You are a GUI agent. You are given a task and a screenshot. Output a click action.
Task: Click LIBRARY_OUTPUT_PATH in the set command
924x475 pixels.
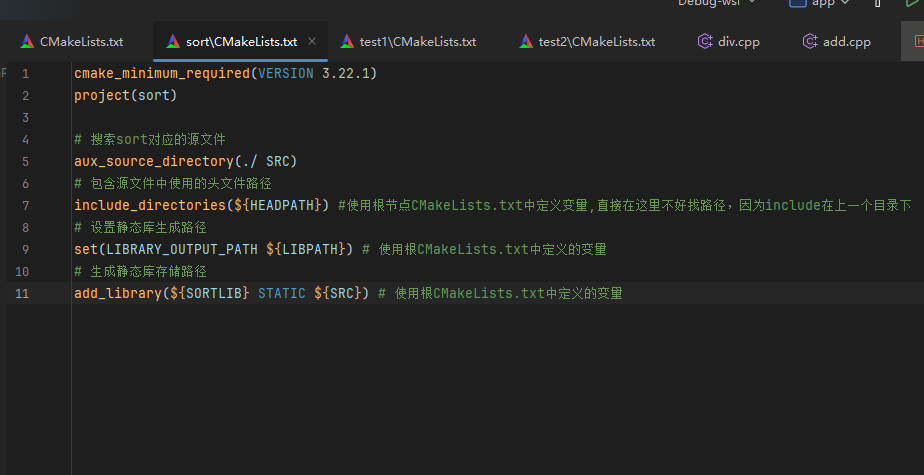[182, 249]
